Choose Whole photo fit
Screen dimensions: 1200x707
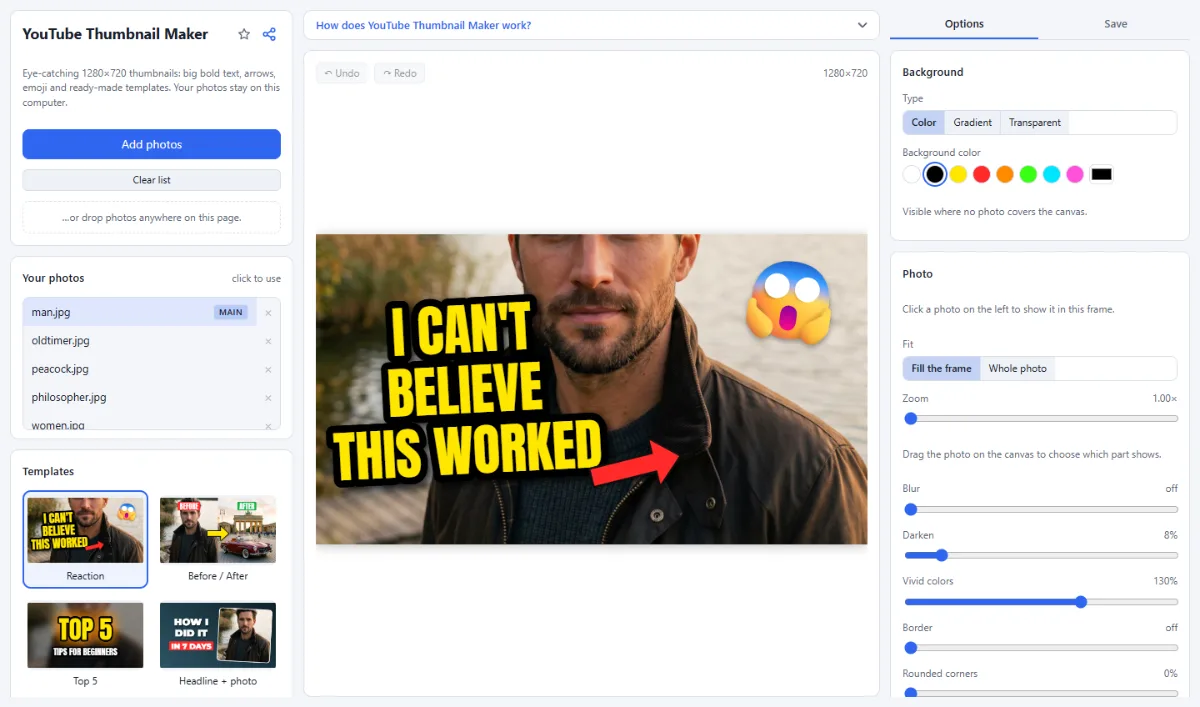click(1018, 368)
